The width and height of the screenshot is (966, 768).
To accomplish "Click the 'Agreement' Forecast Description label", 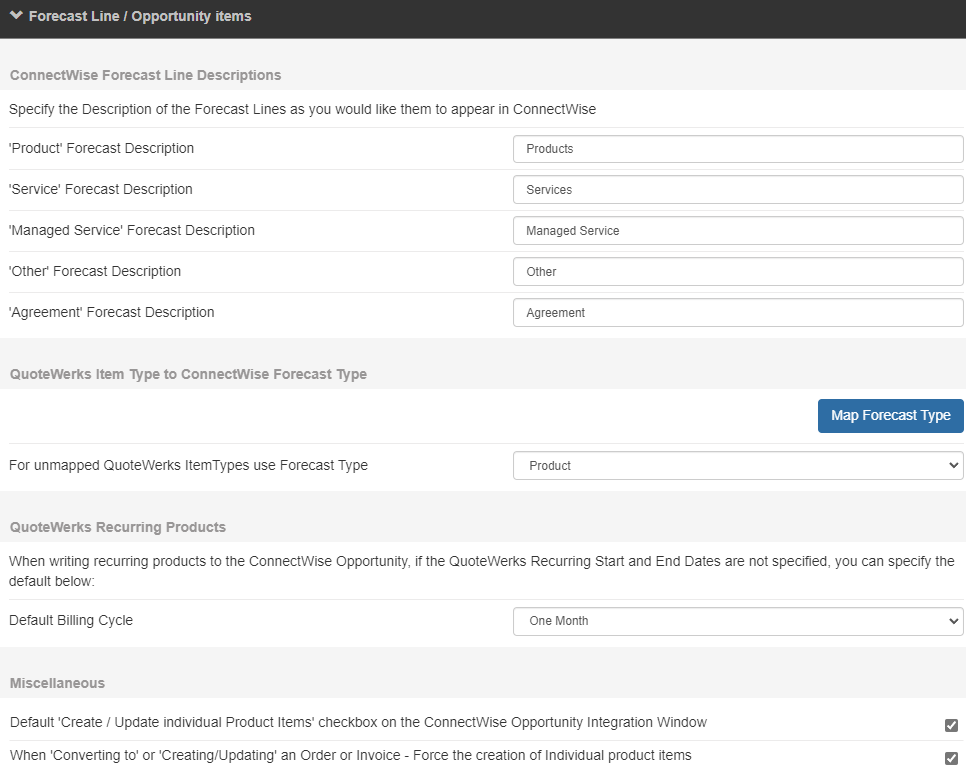I will (x=112, y=312).
